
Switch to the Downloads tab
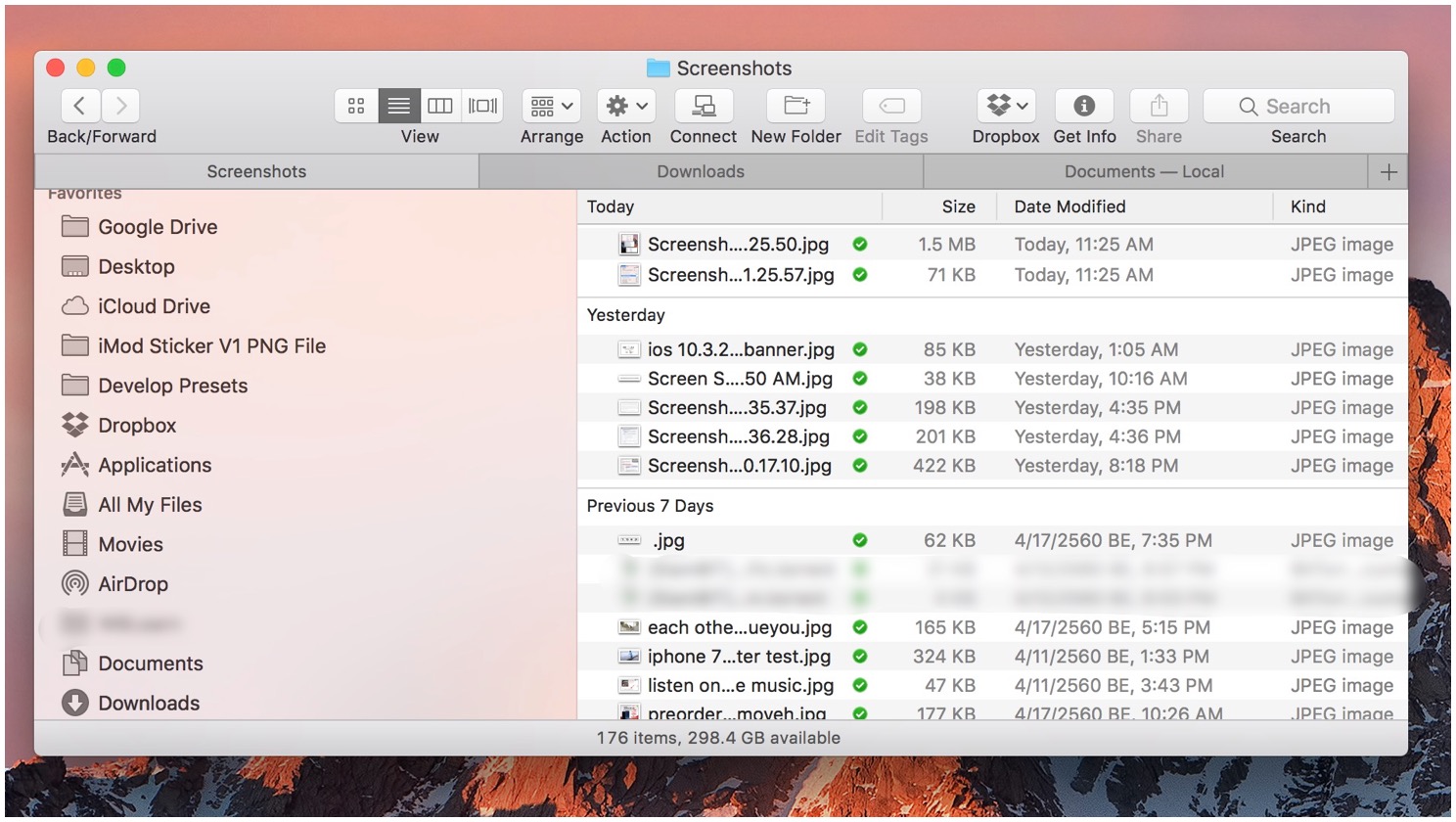(x=701, y=171)
